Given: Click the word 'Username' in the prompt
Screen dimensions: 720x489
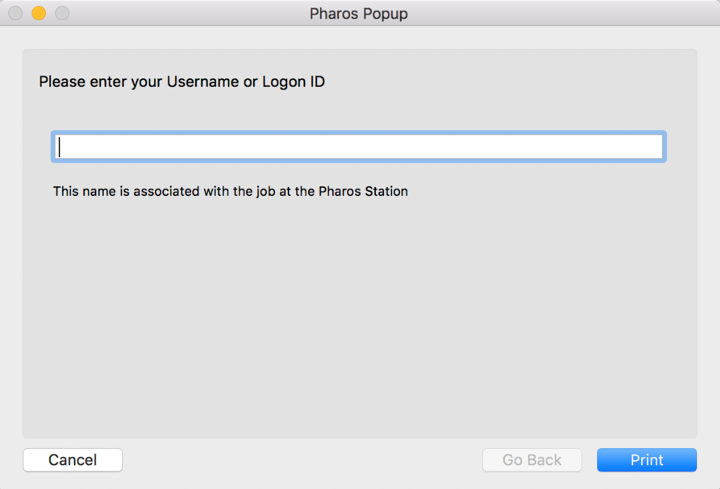Looking at the screenshot, I should click(x=202, y=82).
